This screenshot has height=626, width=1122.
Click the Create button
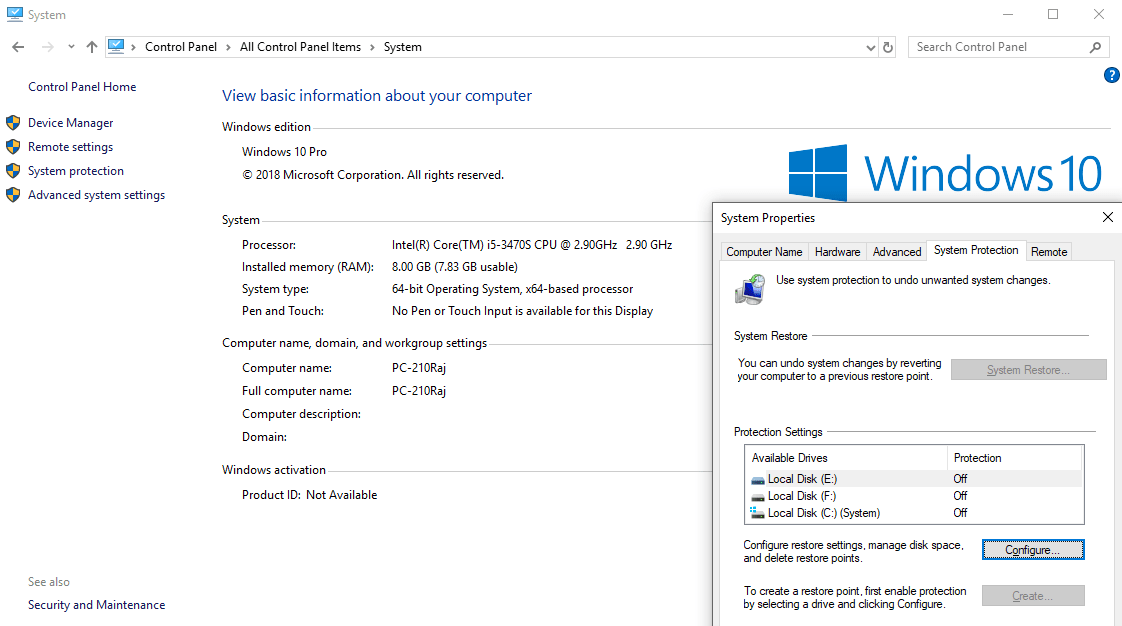point(1033,596)
